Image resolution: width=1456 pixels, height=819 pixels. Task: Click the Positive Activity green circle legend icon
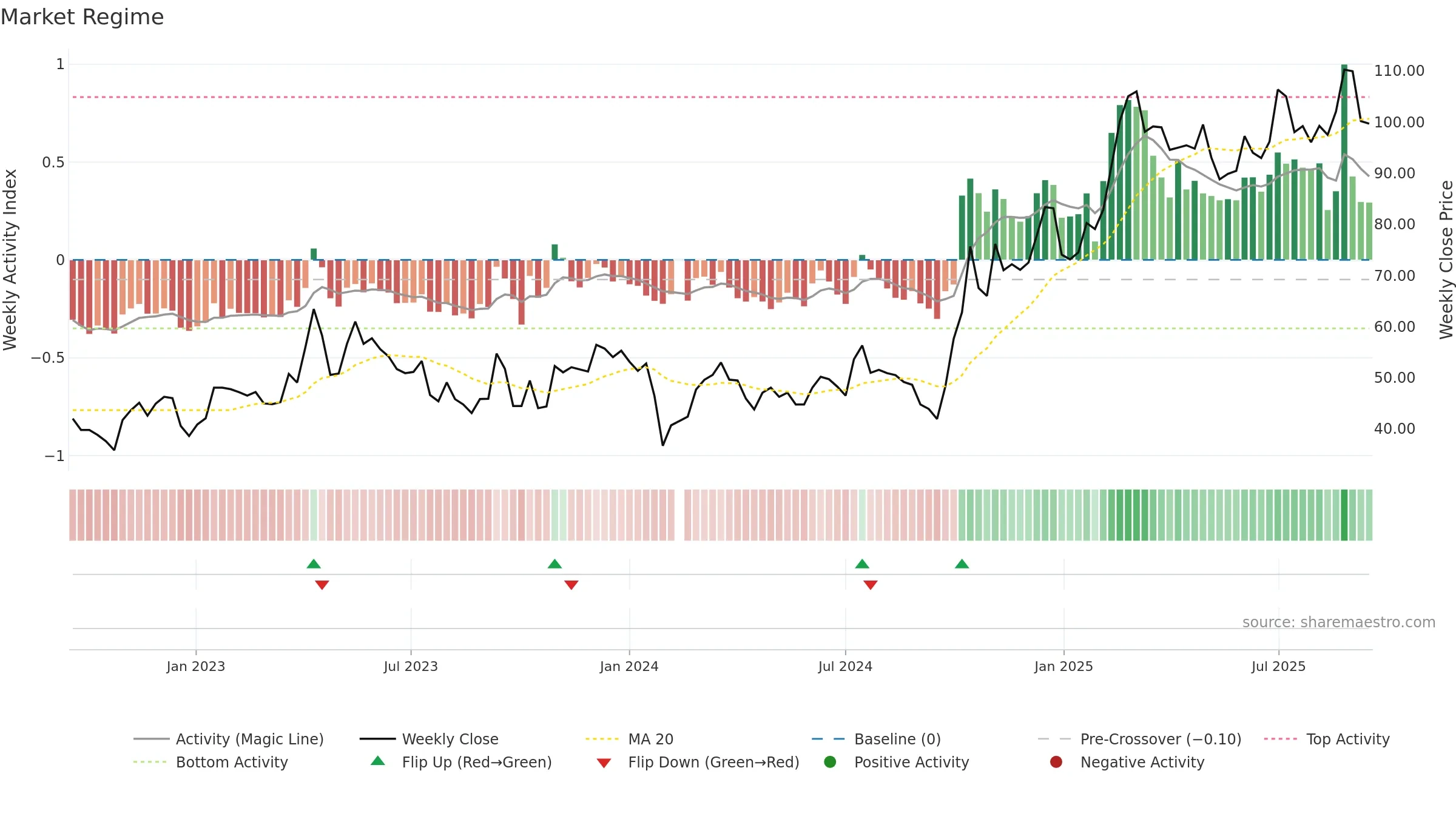coord(830,761)
